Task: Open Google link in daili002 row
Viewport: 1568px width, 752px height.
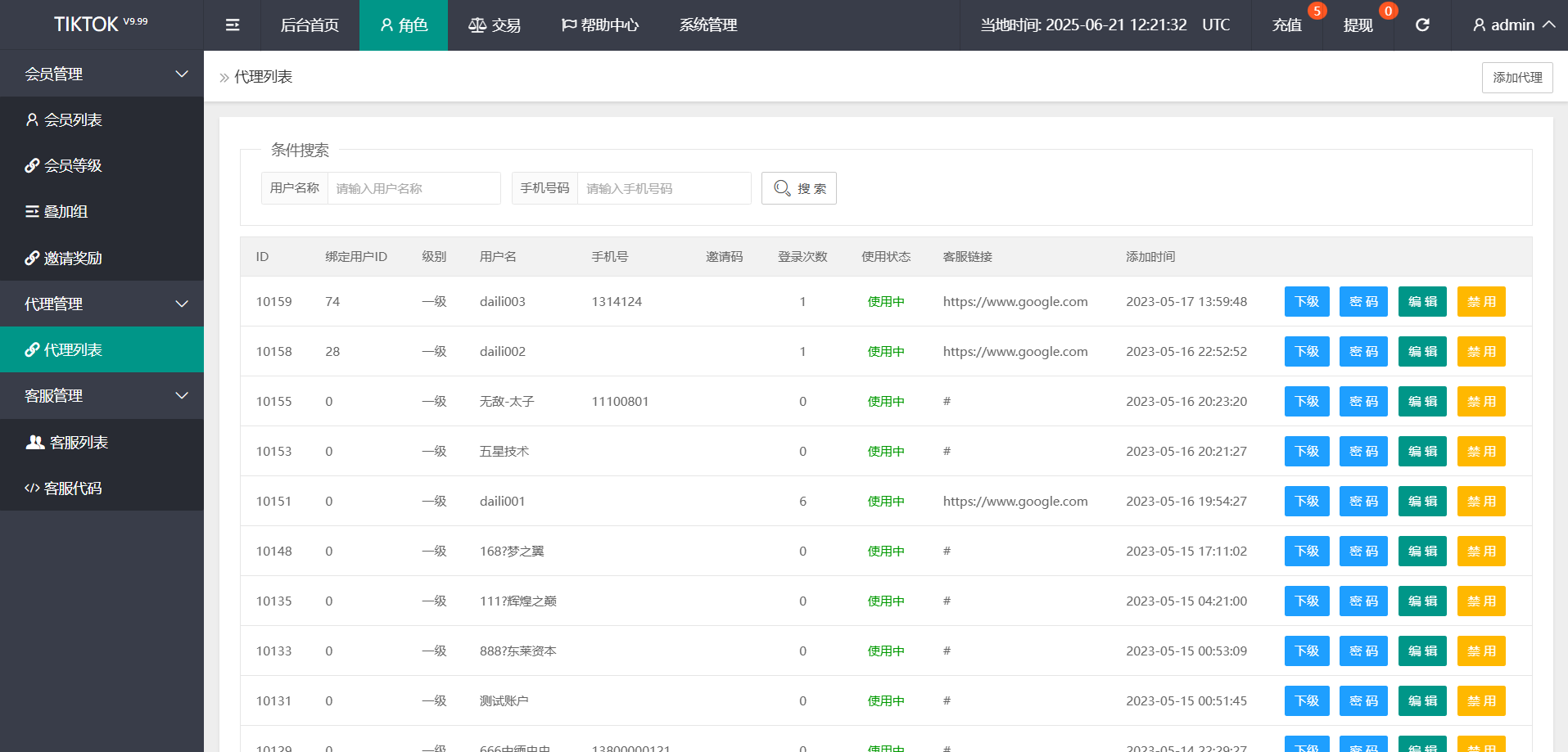Action: click(1015, 351)
